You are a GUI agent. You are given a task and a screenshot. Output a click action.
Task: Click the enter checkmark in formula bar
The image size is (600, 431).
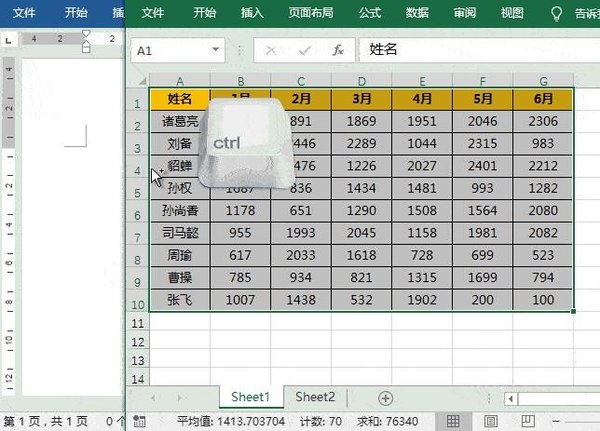pyautogui.click(x=303, y=49)
